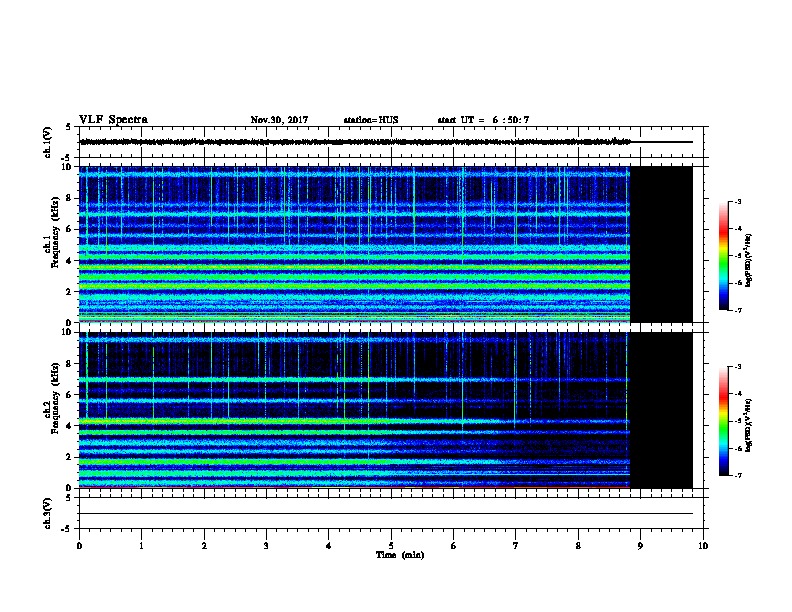Image resolution: width=792 pixels, height=612 pixels.
Task: Click the "-7" label on ch.2 color scale
Action: click(737, 475)
